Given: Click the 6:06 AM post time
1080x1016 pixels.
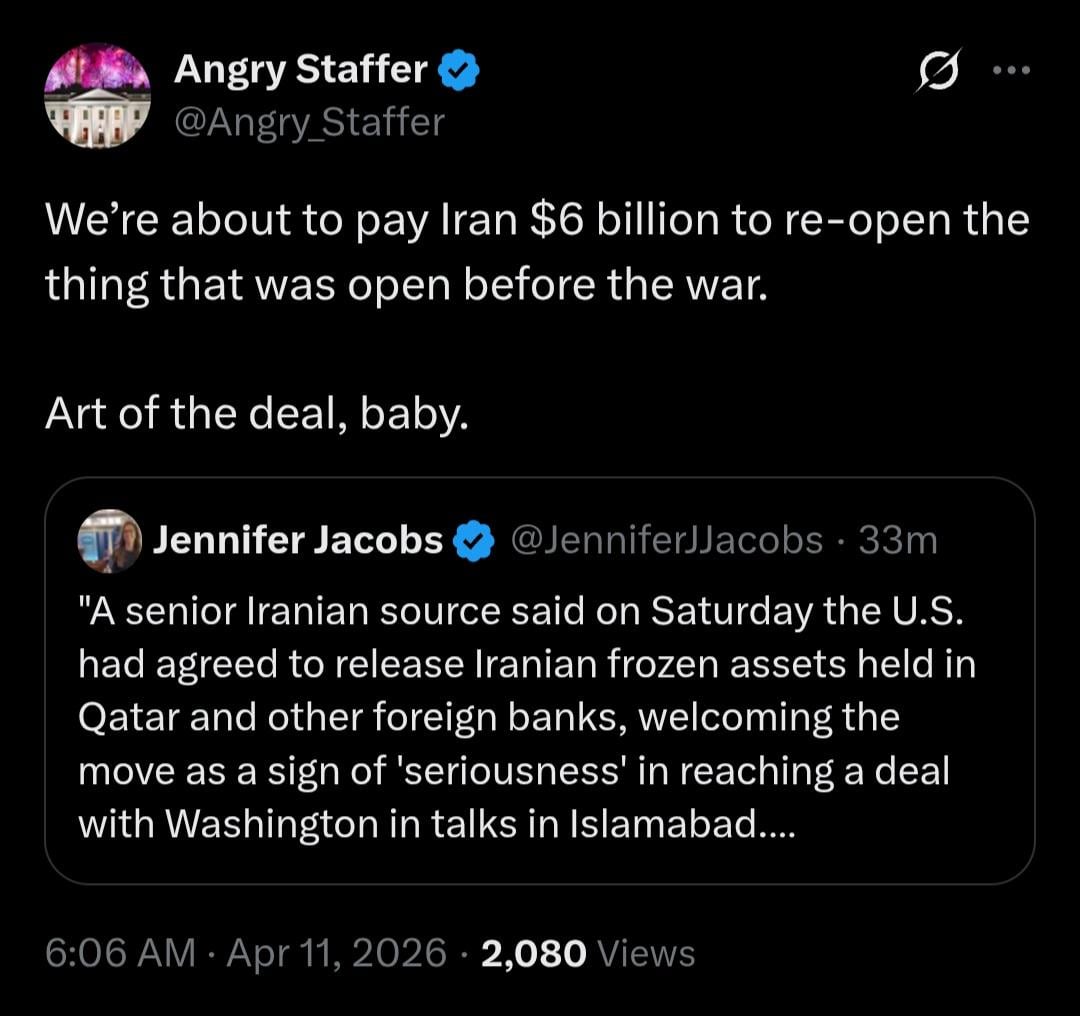Looking at the screenshot, I should [x=121, y=953].
